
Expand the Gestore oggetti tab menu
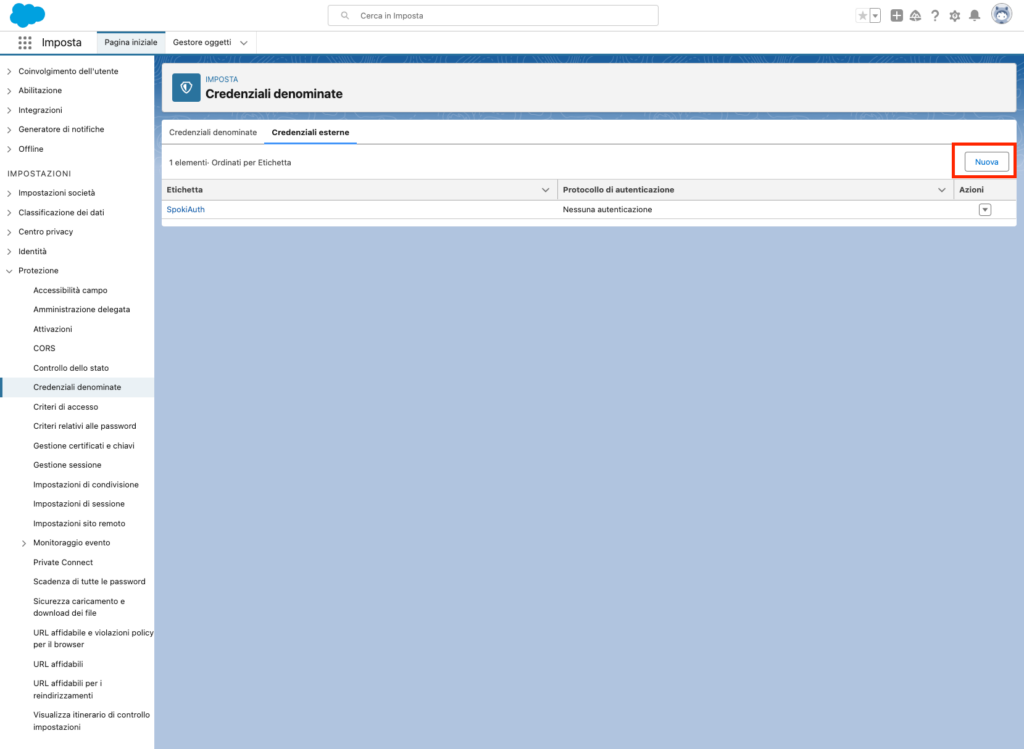244,43
